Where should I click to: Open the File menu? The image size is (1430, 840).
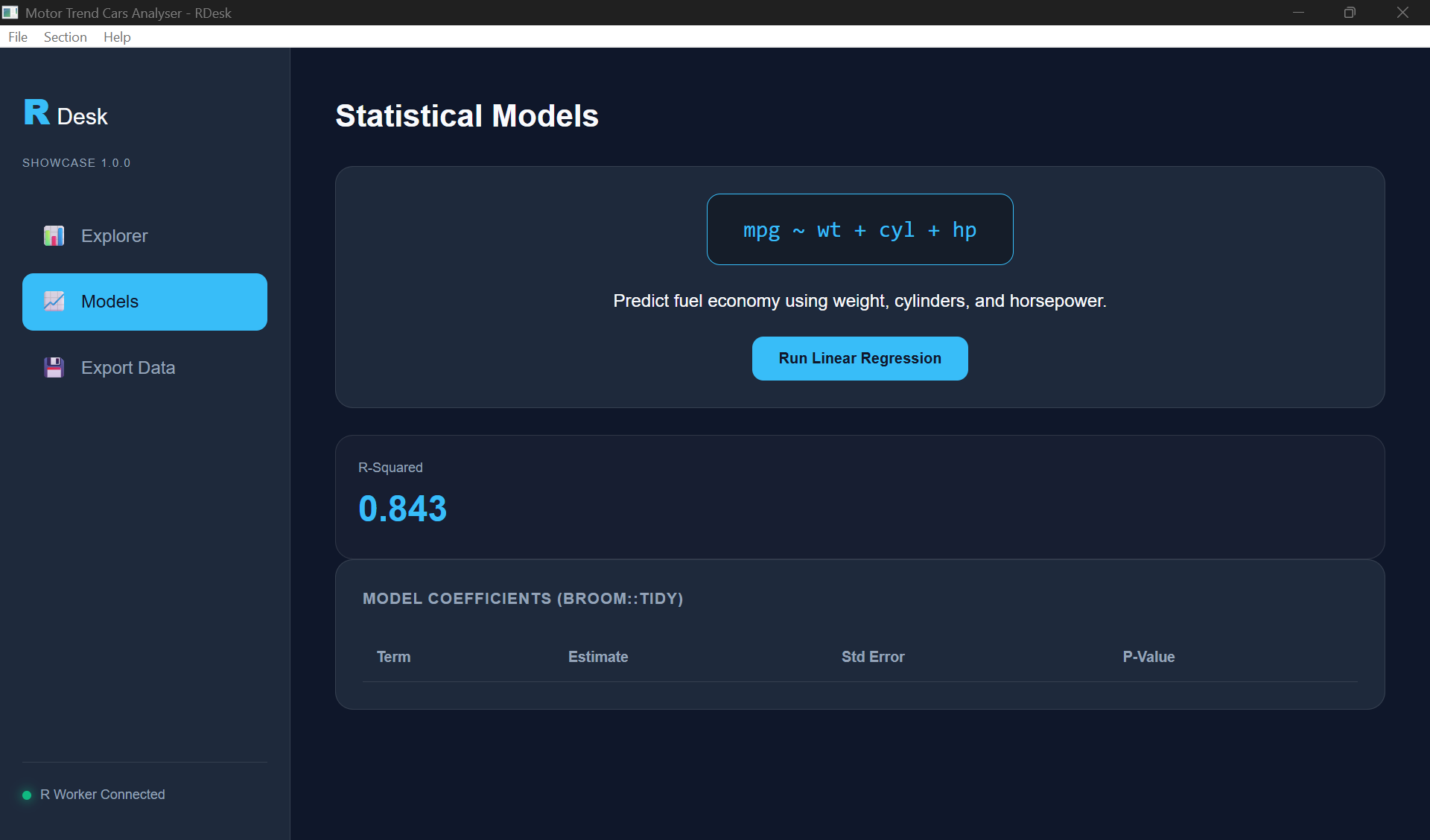tap(17, 36)
